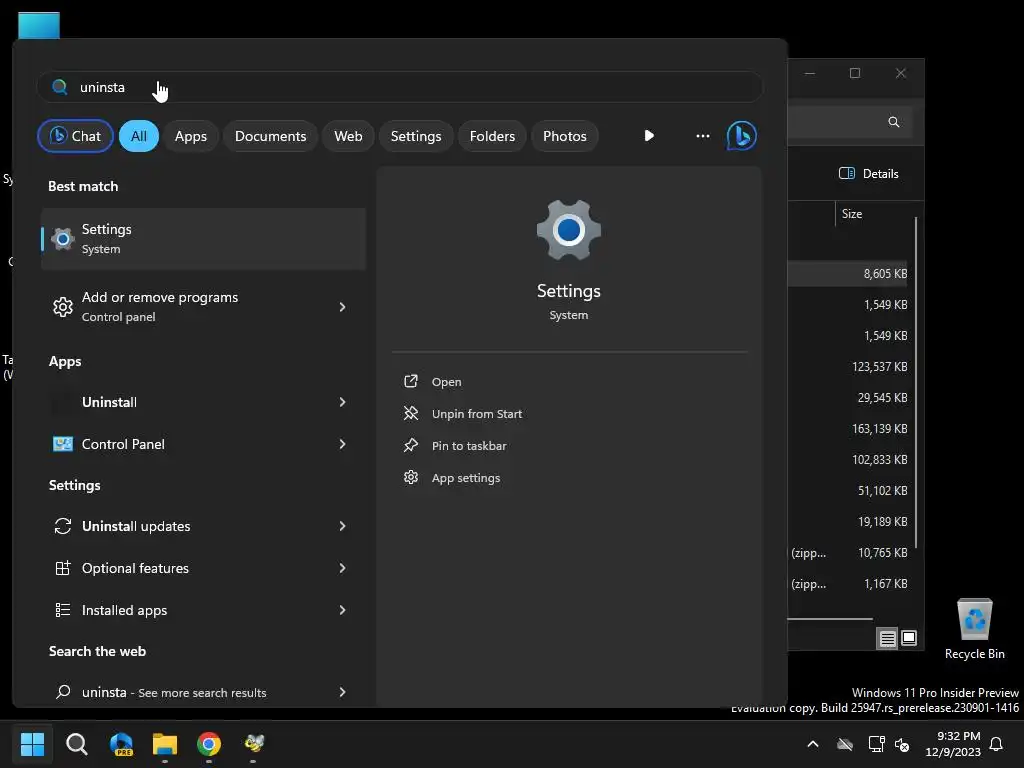
Task: Open the three-dot more options menu
Action: [703, 136]
